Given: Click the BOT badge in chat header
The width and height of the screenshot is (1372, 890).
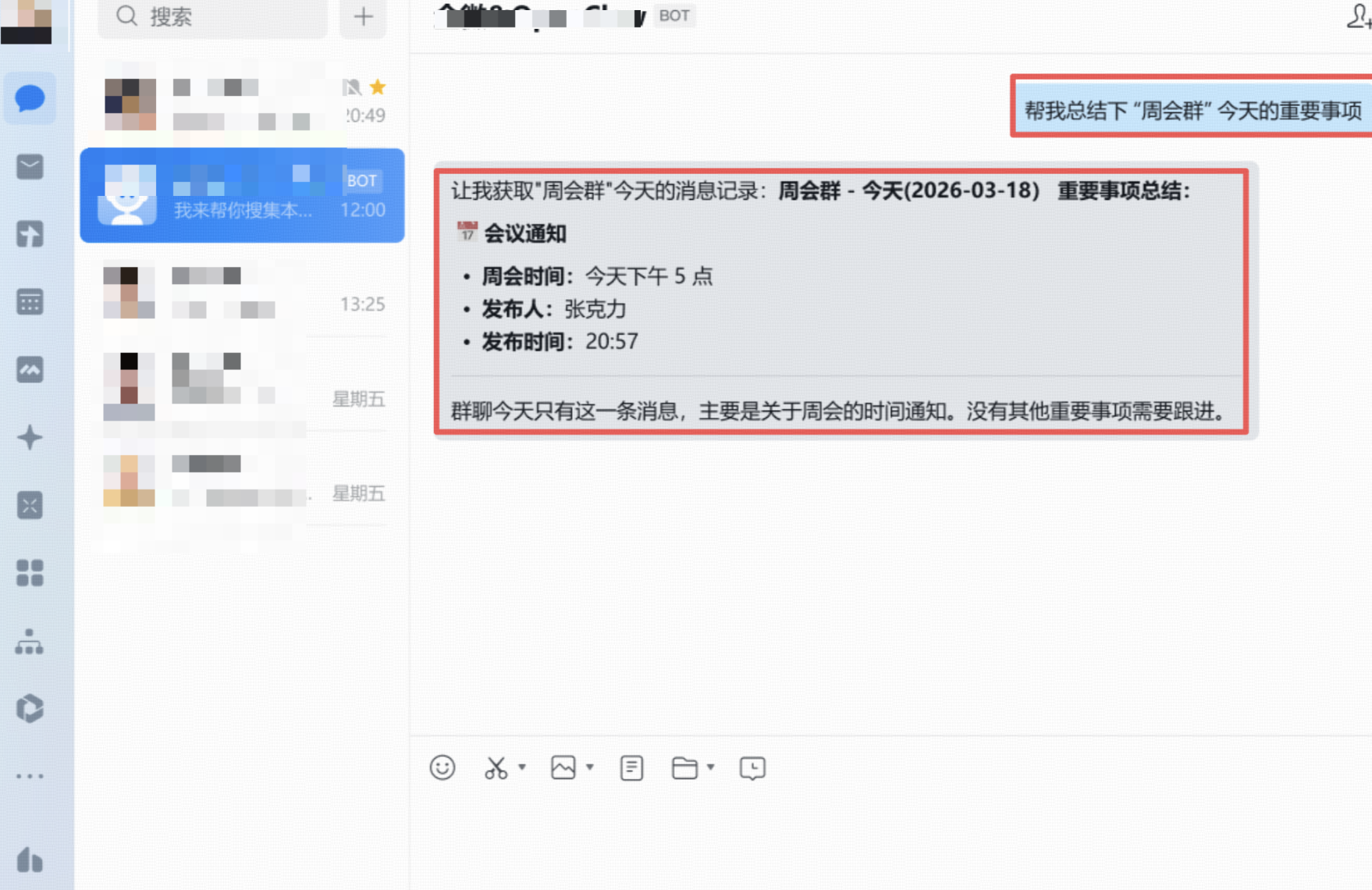Looking at the screenshot, I should click(x=674, y=16).
